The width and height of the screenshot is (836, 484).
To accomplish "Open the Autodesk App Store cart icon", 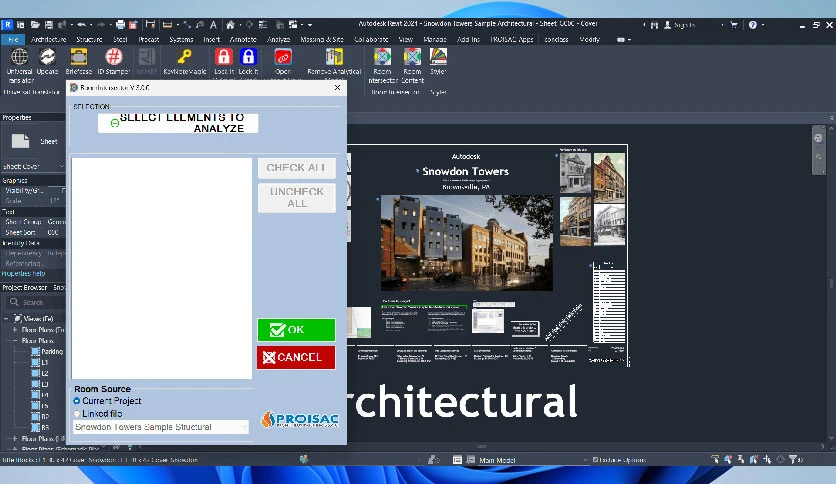I will [734, 25].
